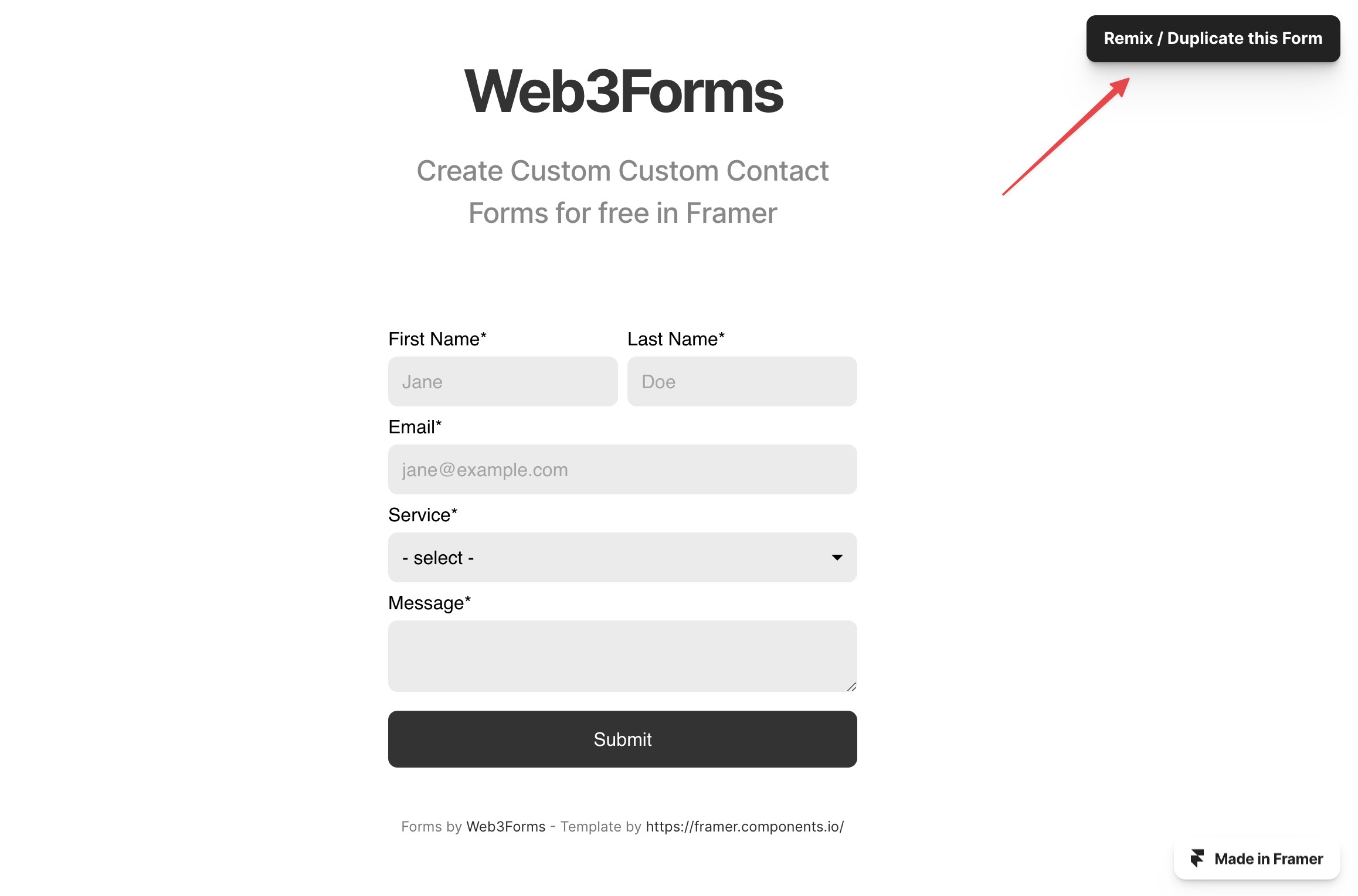
Task: Grab the Message textarea resize handle
Action: (x=851, y=687)
